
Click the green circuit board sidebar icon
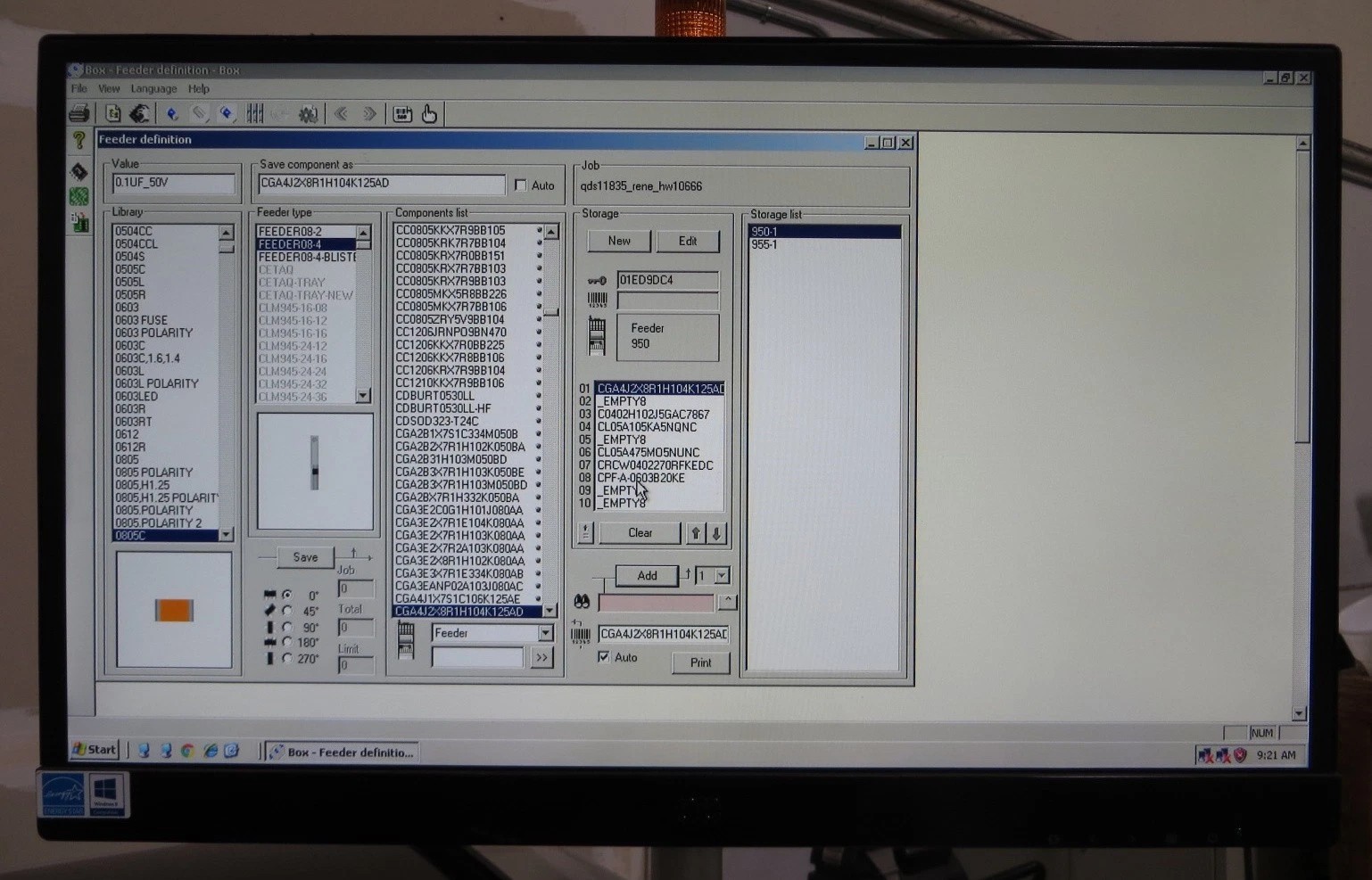click(x=79, y=196)
